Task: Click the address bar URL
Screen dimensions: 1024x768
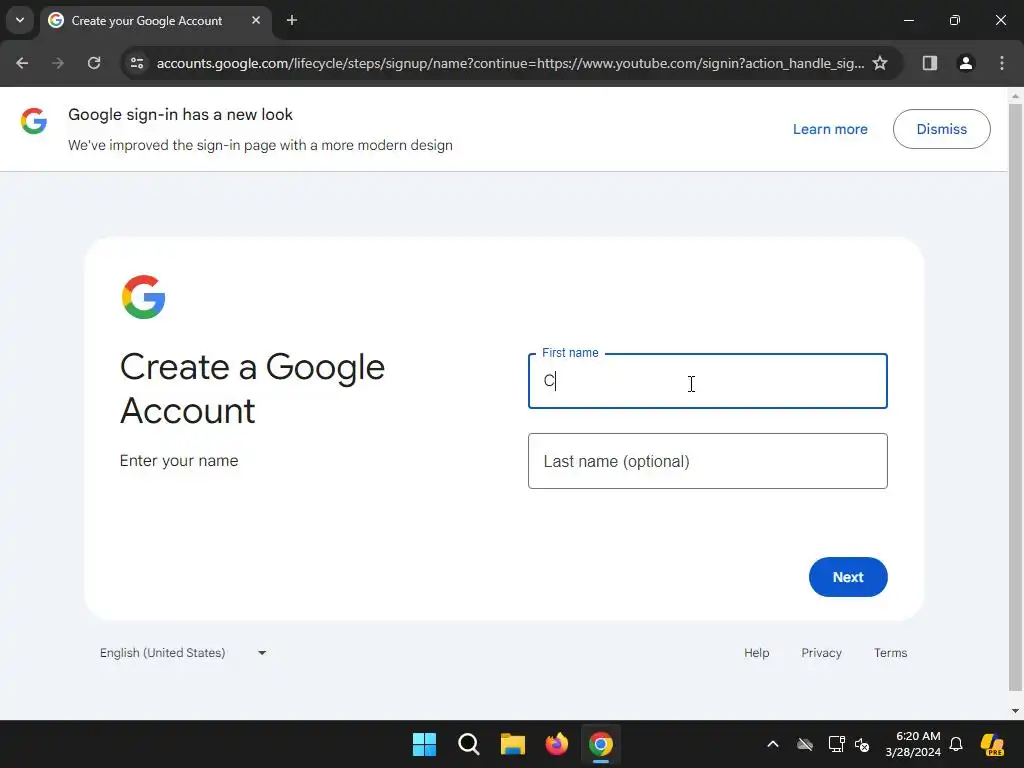Action: coord(510,63)
